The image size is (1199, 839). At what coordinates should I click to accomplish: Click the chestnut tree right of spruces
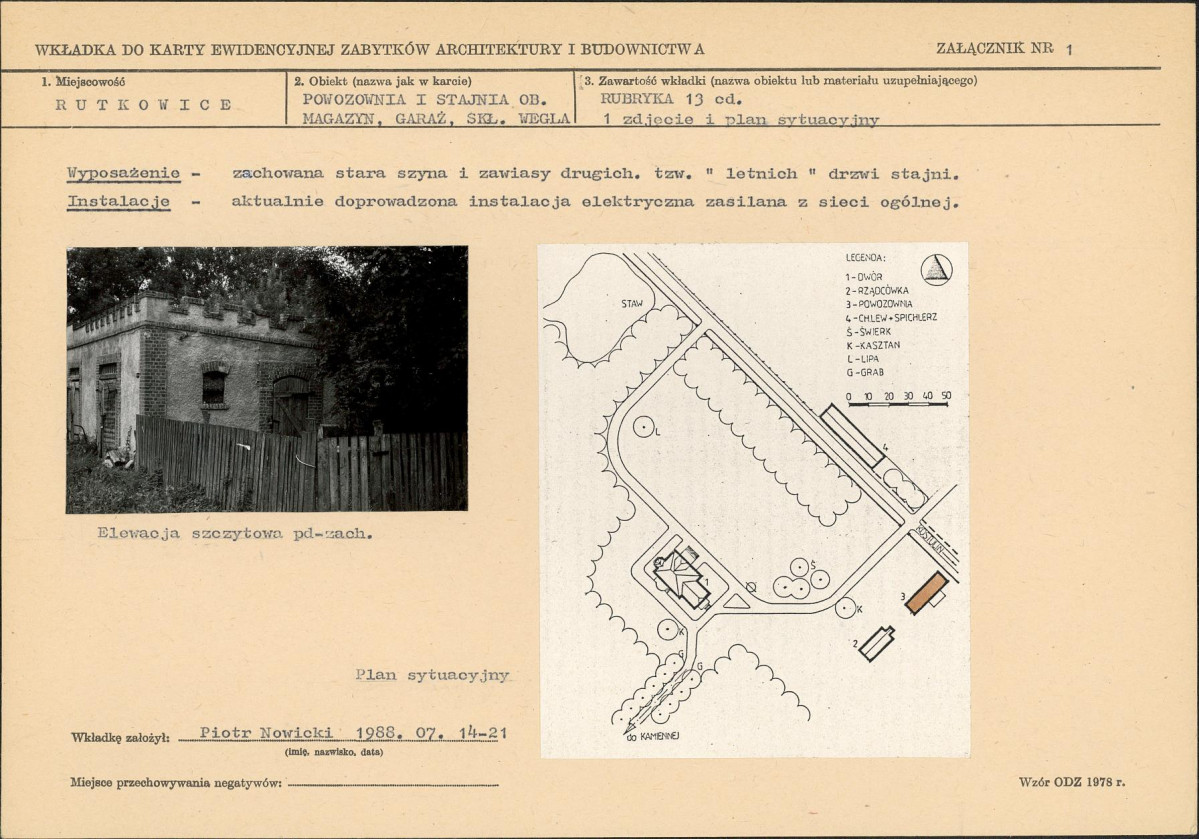(x=847, y=607)
